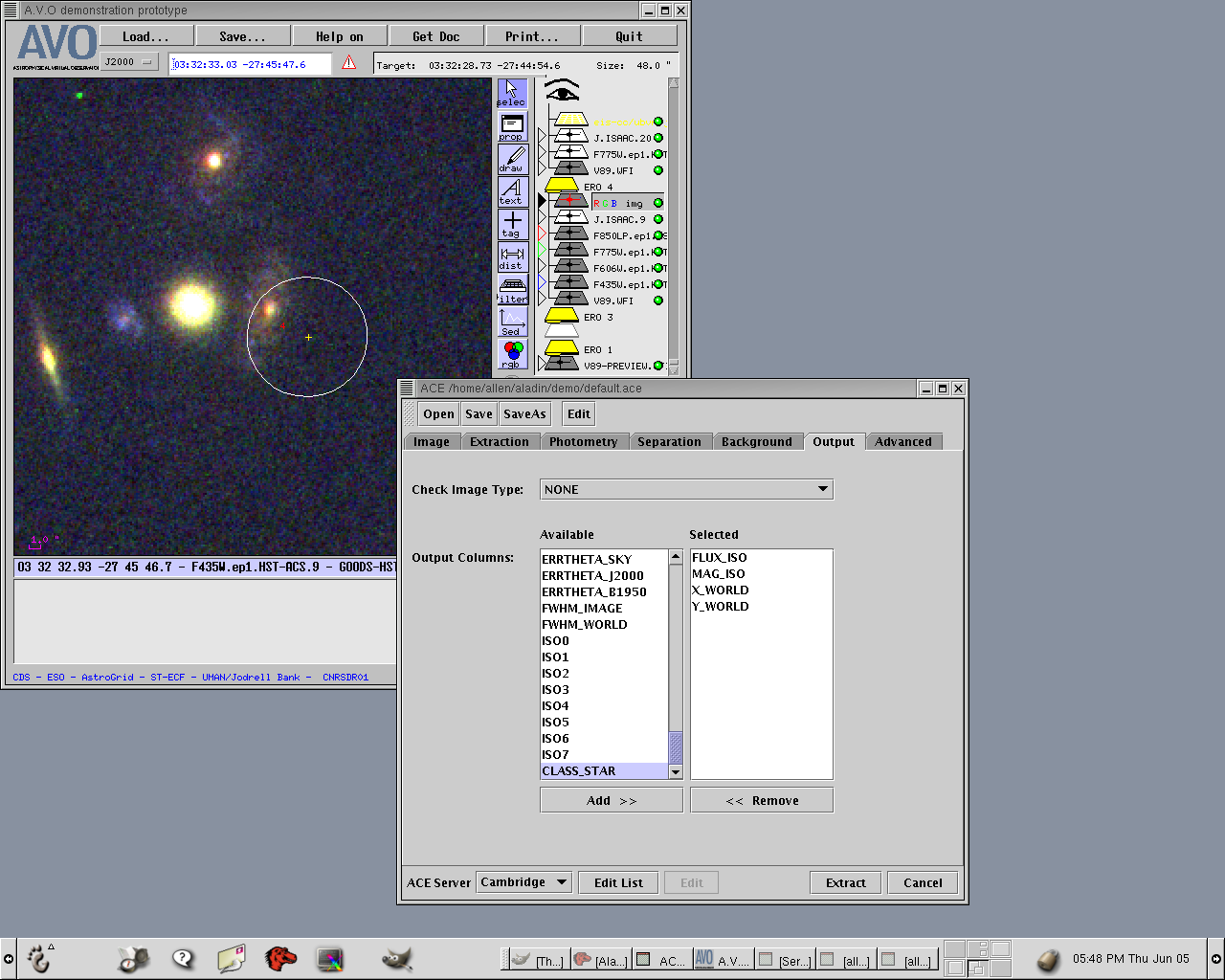This screenshot has height=980, width=1225.
Task: Click the Available columns list scrollbar thumb
Action: click(676, 747)
